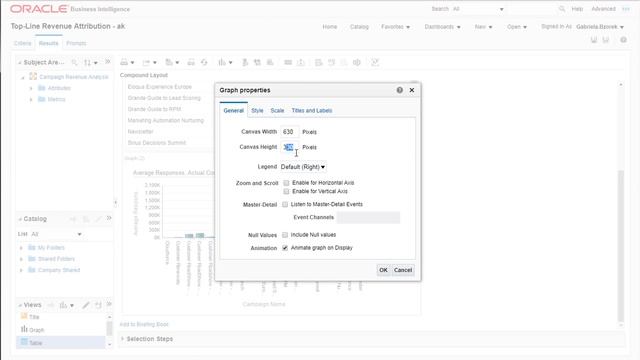Expand the Selection Steps section
Image resolution: width=640 pixels, height=360 pixels.
point(122,339)
